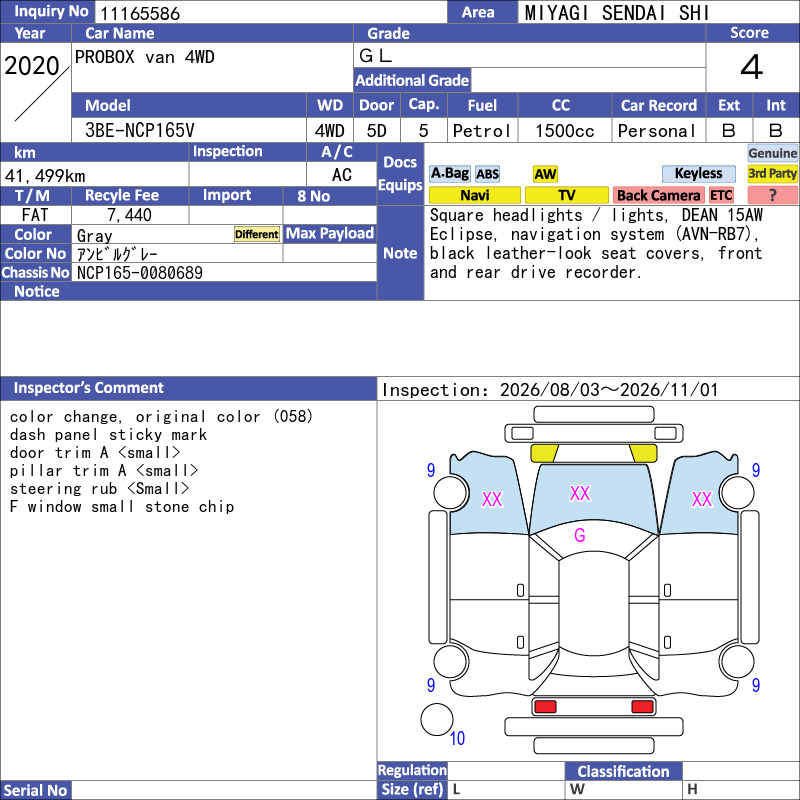The height and width of the screenshot is (800, 800).
Task: Click the Keyless equipment badge
Action: click(x=698, y=174)
